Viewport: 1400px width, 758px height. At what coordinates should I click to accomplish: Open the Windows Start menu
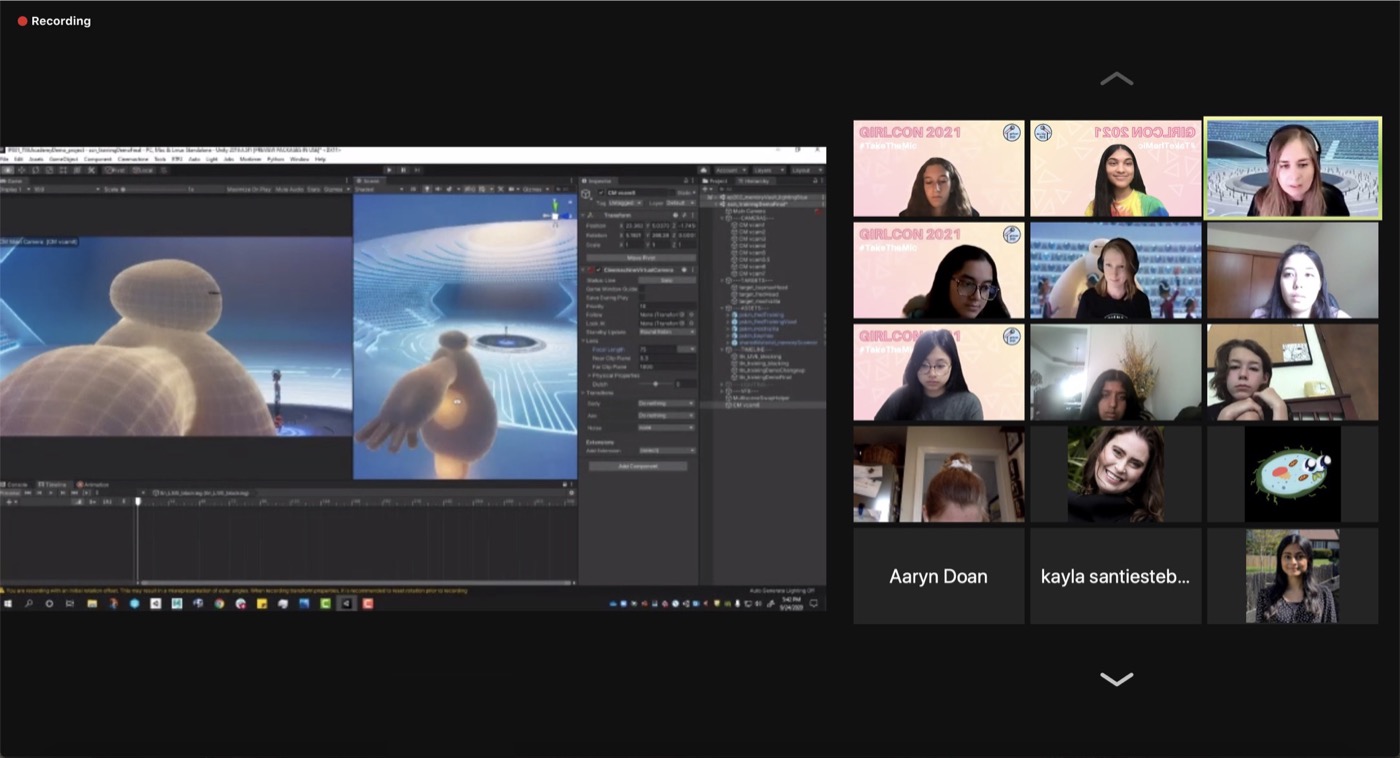coord(8,604)
